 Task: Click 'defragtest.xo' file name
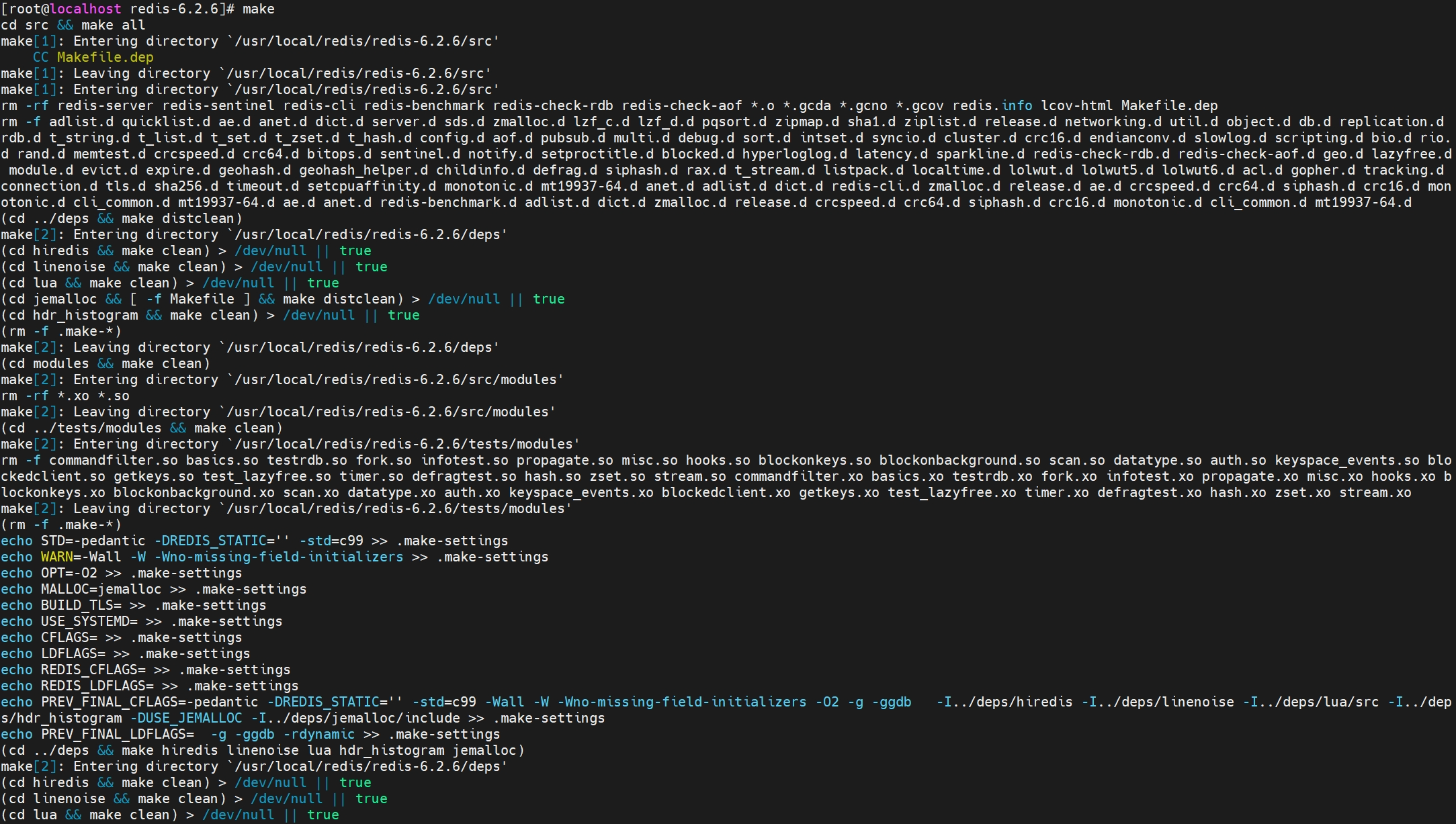pyautogui.click(x=1150, y=492)
